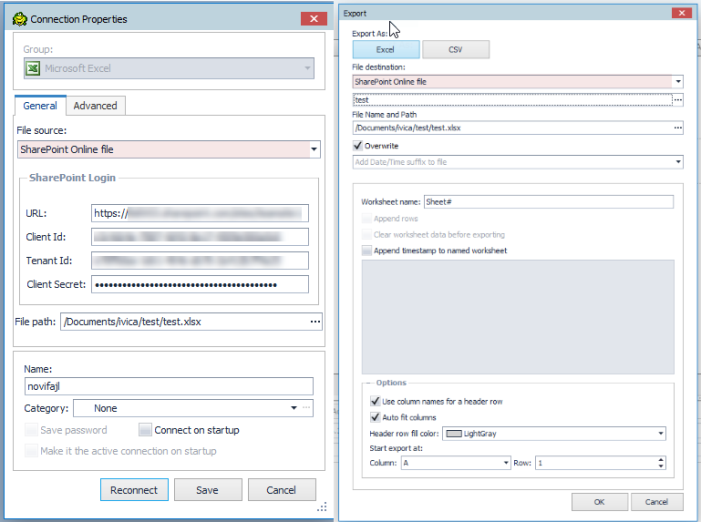Open the Category dropdown set to None
The image size is (701, 522).
(x=294, y=408)
